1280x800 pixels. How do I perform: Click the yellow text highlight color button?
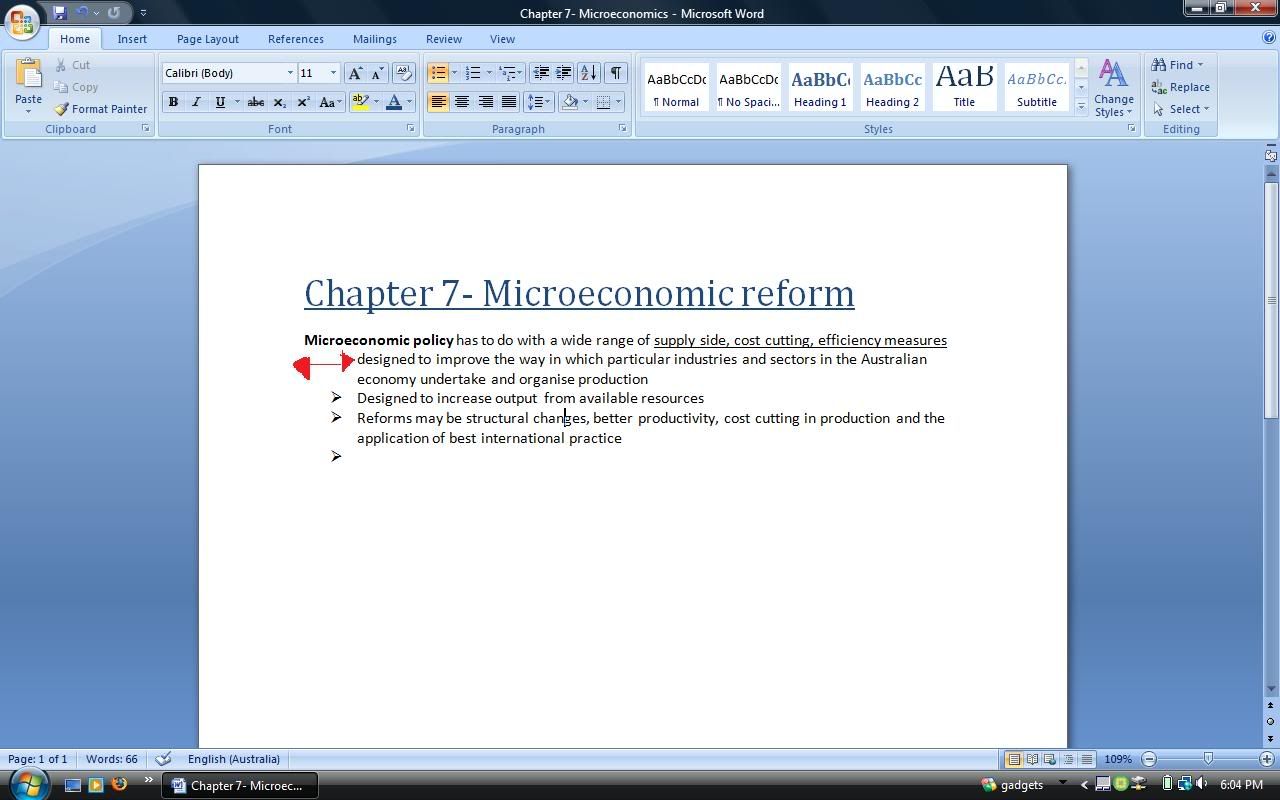point(360,102)
